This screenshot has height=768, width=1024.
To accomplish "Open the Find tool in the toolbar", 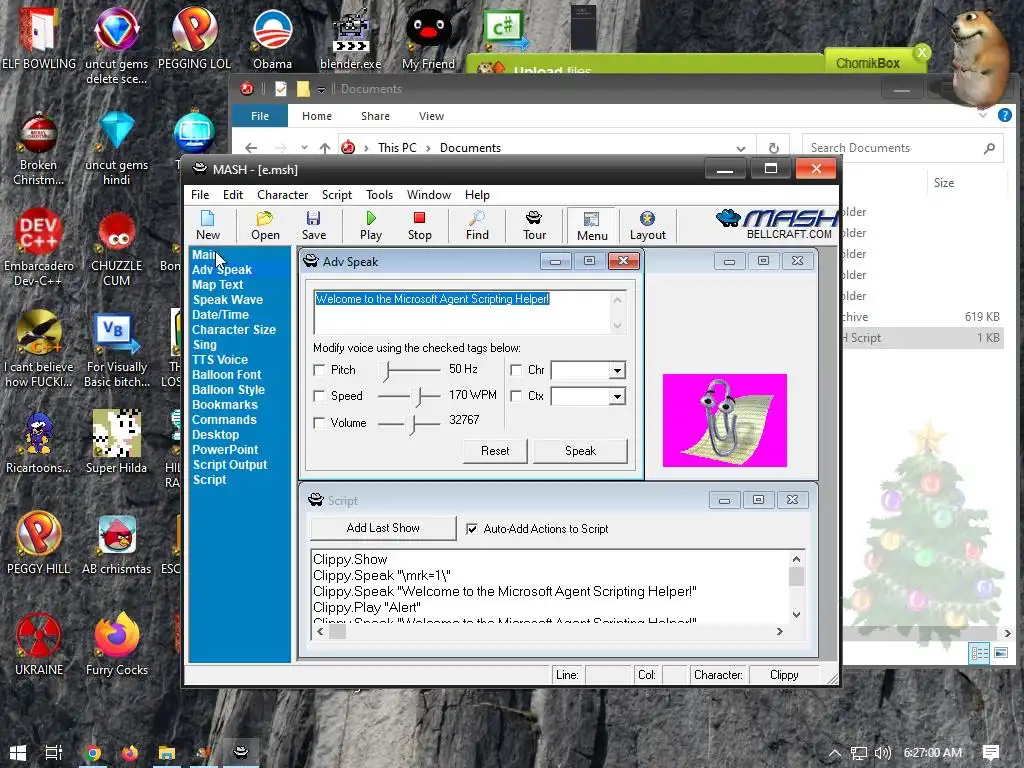I will click(x=477, y=225).
